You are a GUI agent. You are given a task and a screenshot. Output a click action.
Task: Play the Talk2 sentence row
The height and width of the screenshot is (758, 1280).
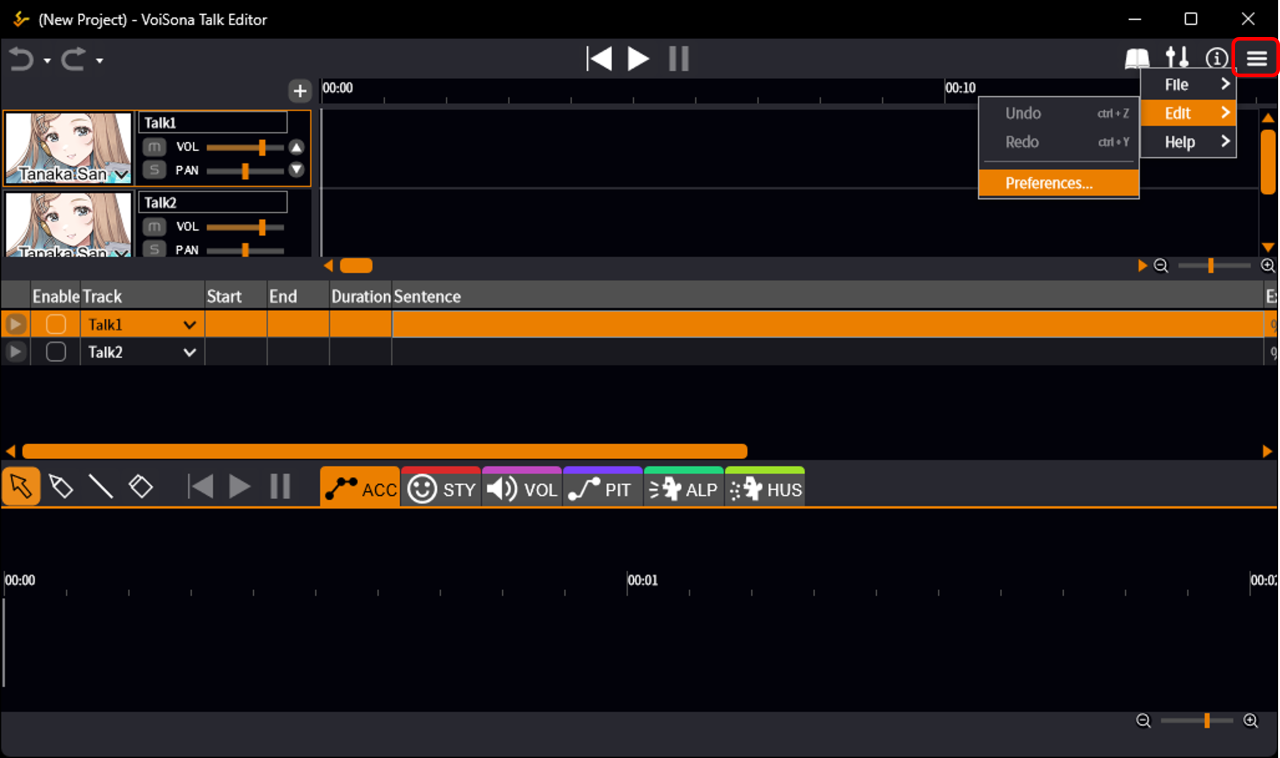[15, 352]
